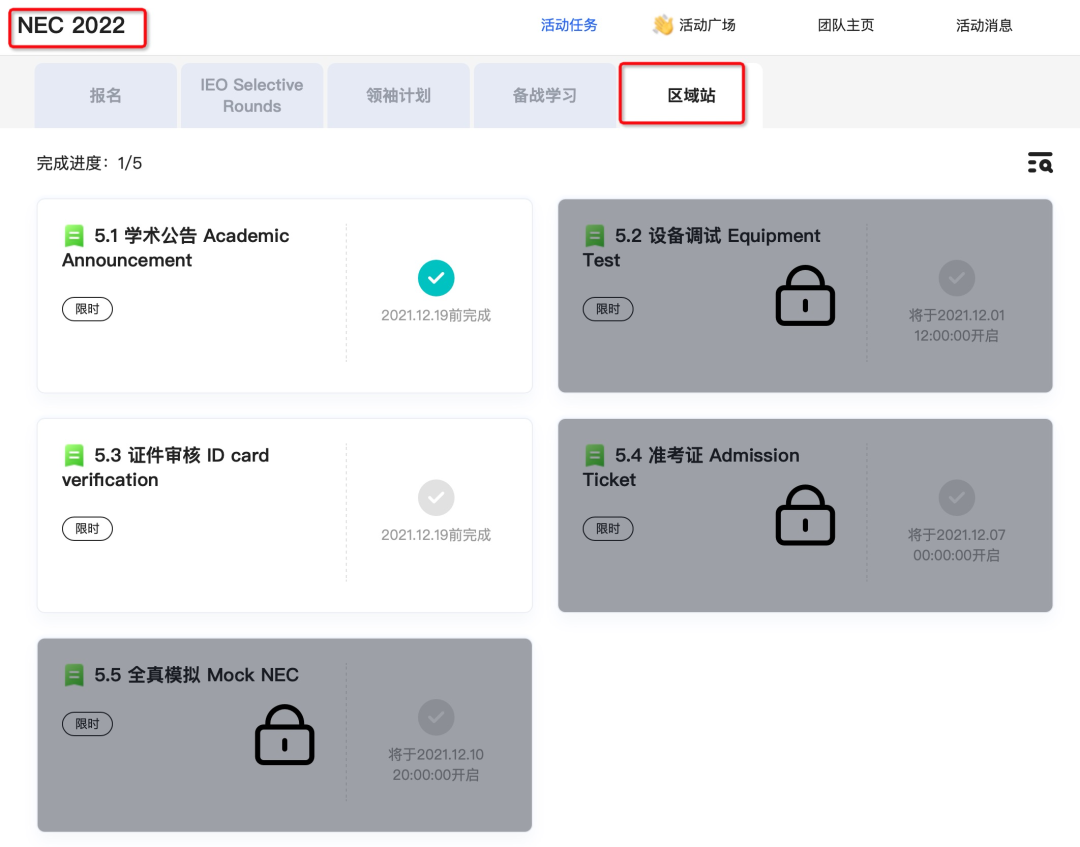Click the 限时 tag on 5.3 card
This screenshot has height=847, width=1080.
[x=87, y=529]
